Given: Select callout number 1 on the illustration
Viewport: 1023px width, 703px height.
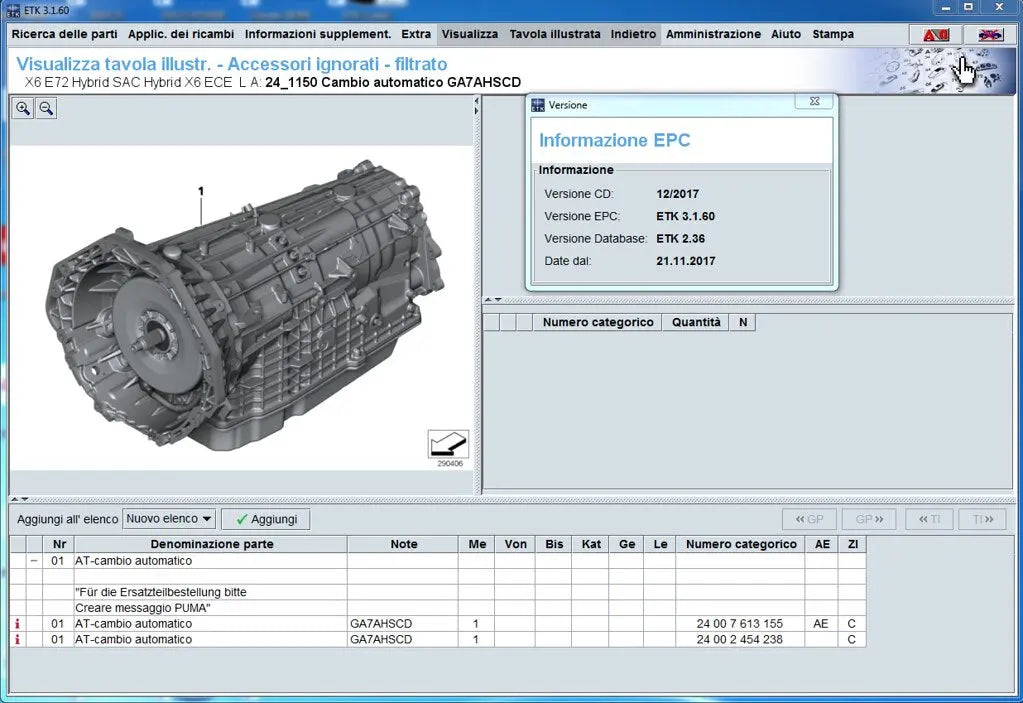Looking at the screenshot, I should [x=201, y=191].
